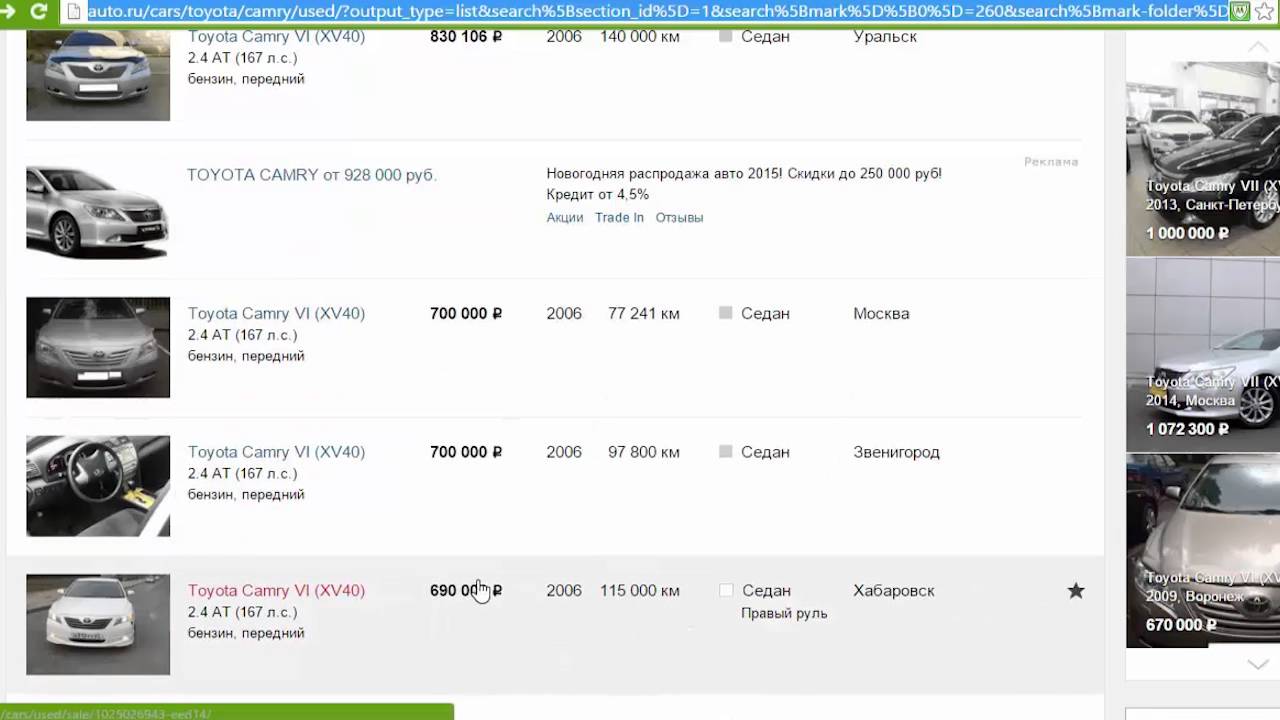The height and width of the screenshot is (720, 1280).
Task: Open Toyota Camry VI link for Хабаровск
Action: [276, 591]
